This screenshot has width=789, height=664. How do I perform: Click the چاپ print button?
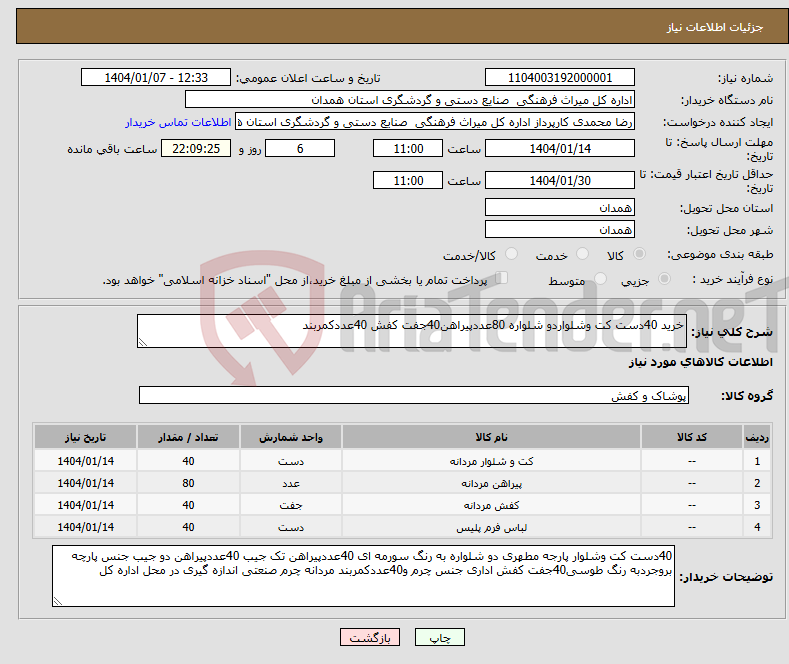(439, 637)
